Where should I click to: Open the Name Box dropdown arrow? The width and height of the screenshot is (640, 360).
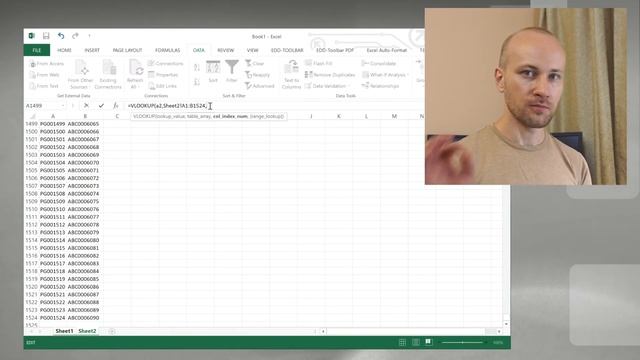(x=63, y=106)
